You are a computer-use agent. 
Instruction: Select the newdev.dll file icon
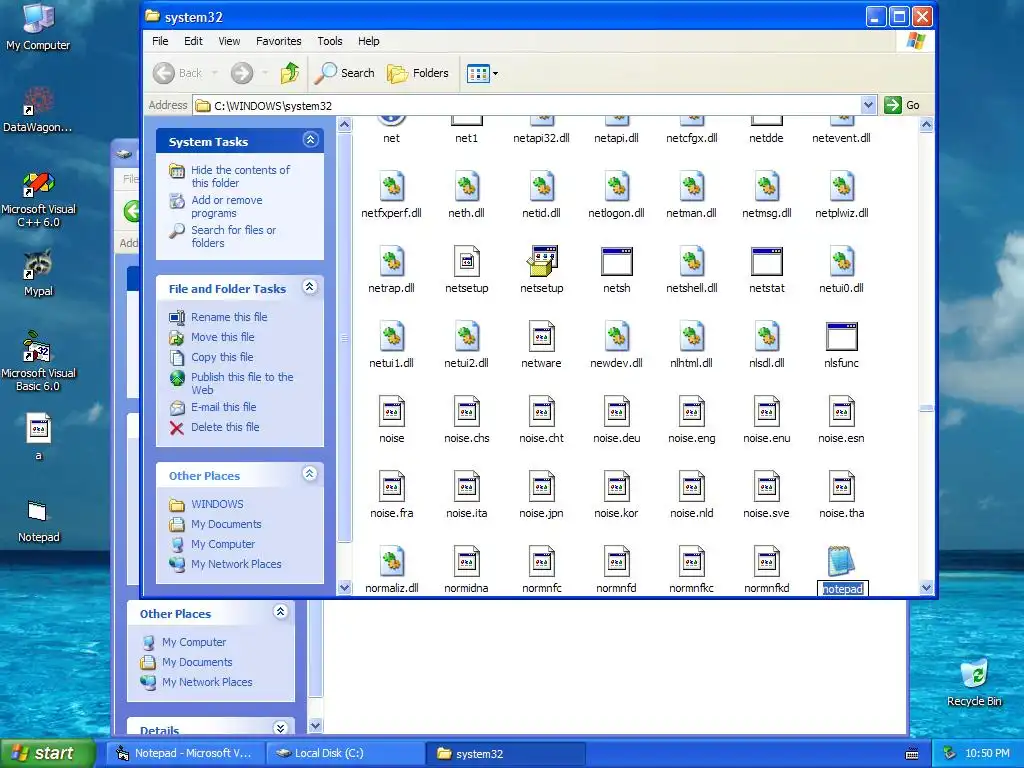616,336
